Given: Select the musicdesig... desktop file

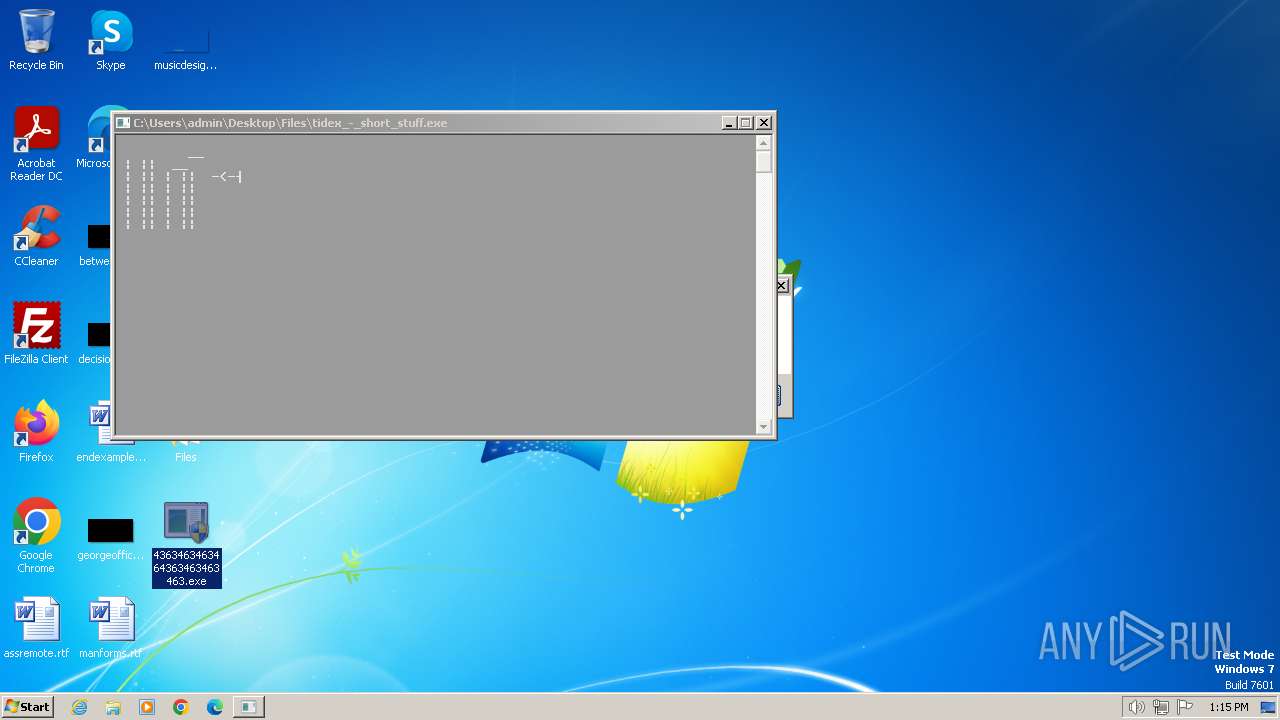Looking at the screenshot, I should (185, 48).
